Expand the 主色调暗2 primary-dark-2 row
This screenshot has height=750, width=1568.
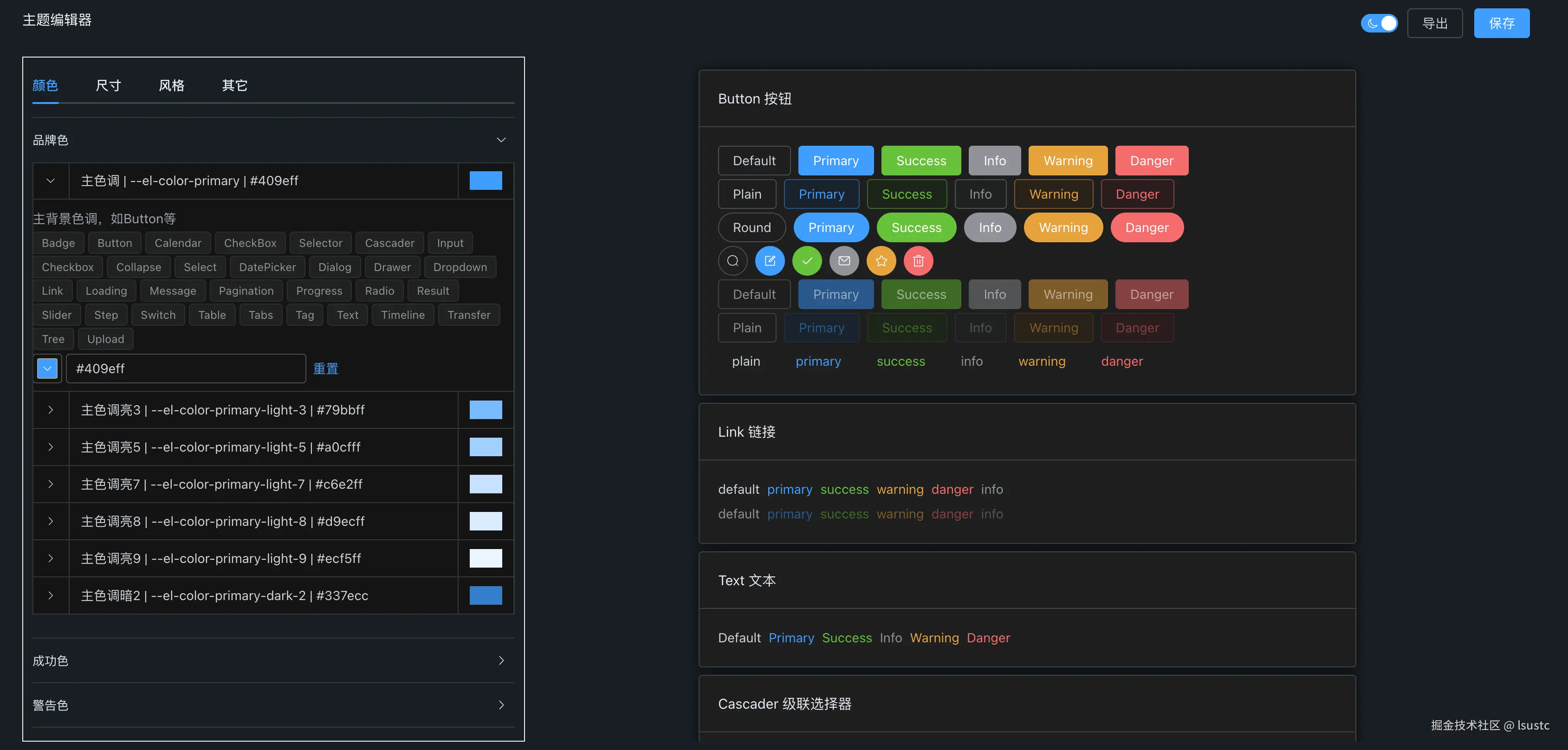point(51,595)
